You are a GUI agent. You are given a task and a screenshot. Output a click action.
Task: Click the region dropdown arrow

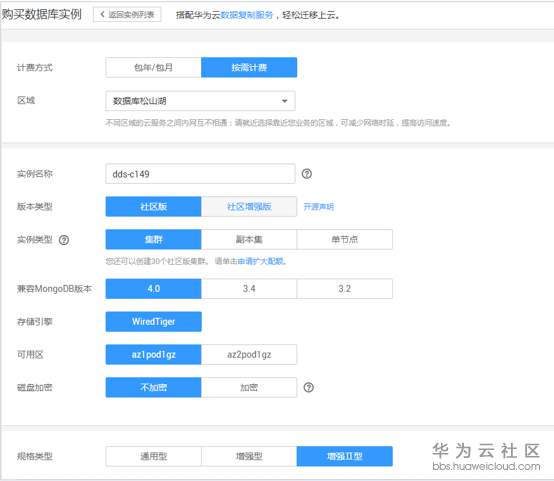coord(284,101)
